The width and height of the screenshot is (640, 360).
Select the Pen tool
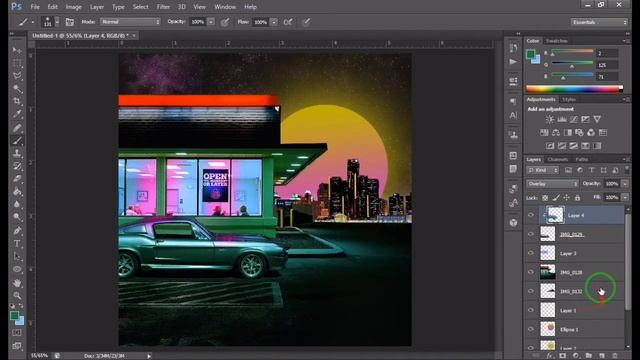click(17, 231)
